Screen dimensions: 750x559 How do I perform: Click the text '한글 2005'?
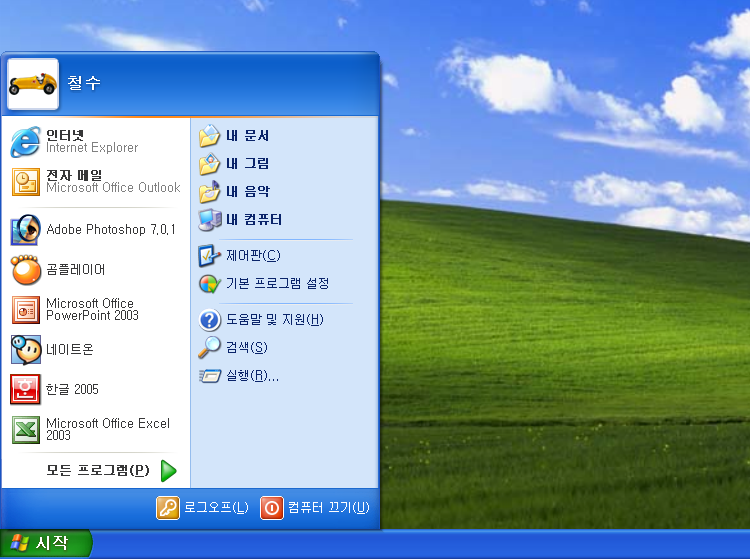click(72, 390)
